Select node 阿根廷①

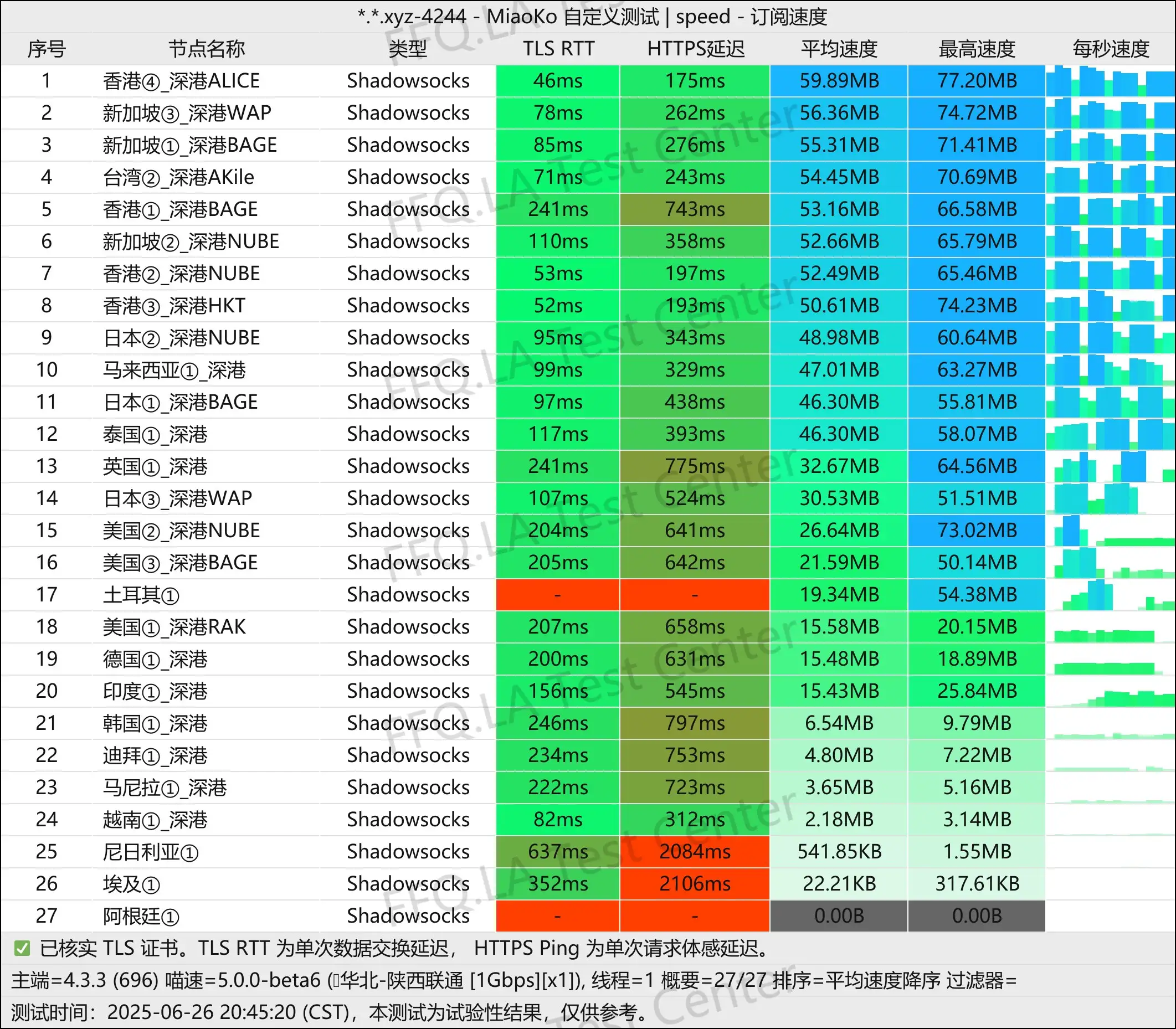click(x=141, y=917)
